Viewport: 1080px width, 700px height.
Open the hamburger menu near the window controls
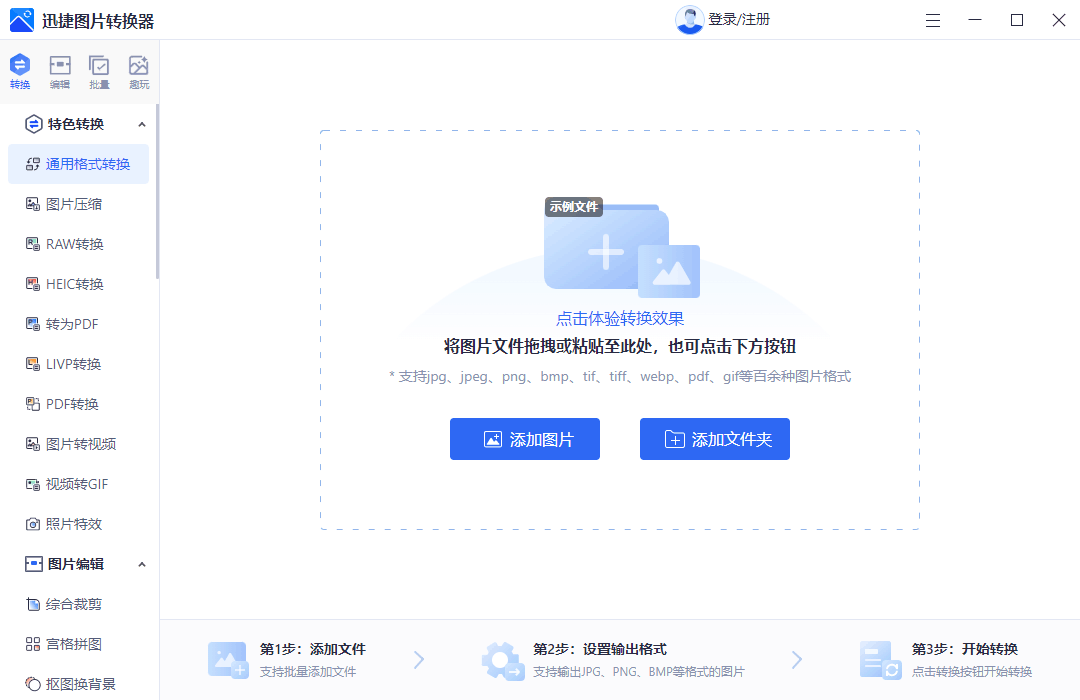932,19
